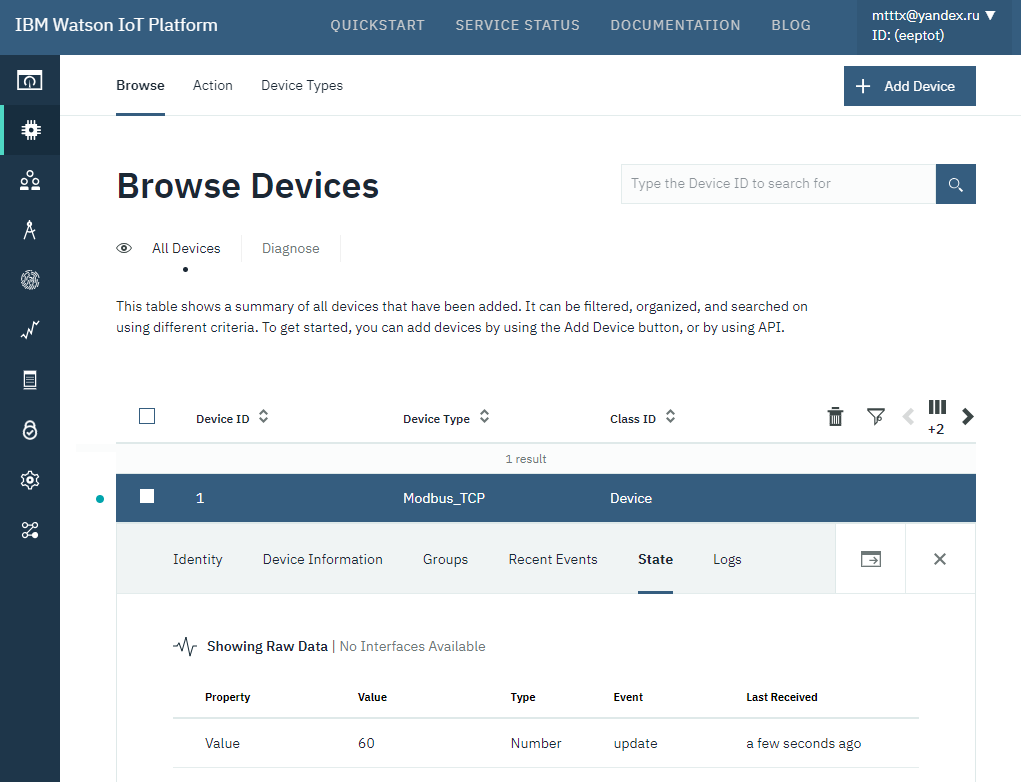Delete selected devices with the trash icon
The height and width of the screenshot is (782, 1021).
click(836, 416)
